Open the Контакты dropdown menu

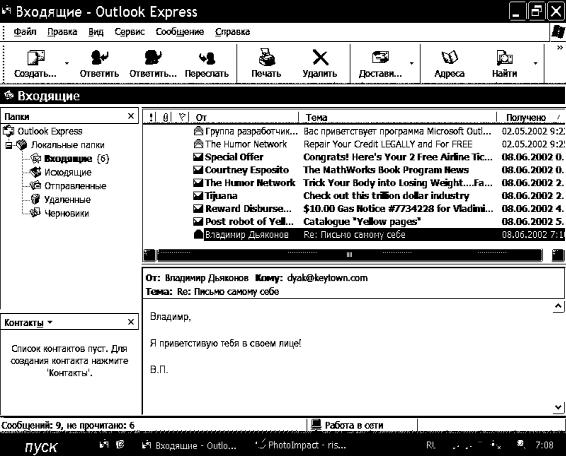coord(50,322)
